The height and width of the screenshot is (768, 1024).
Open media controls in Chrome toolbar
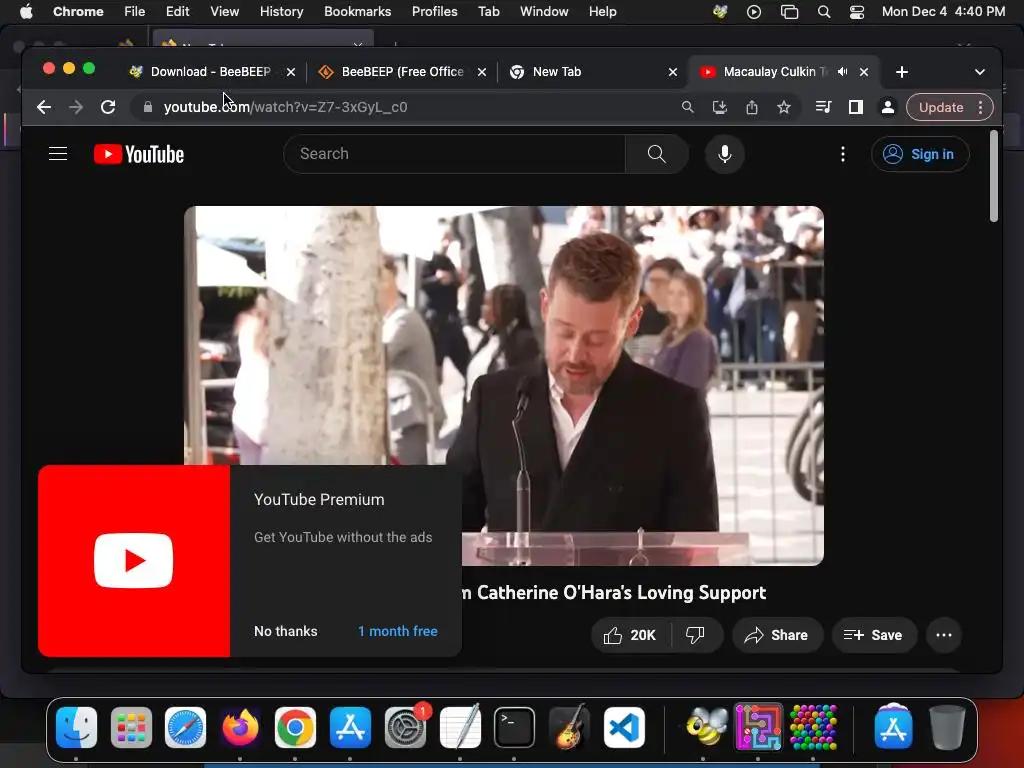[824, 107]
